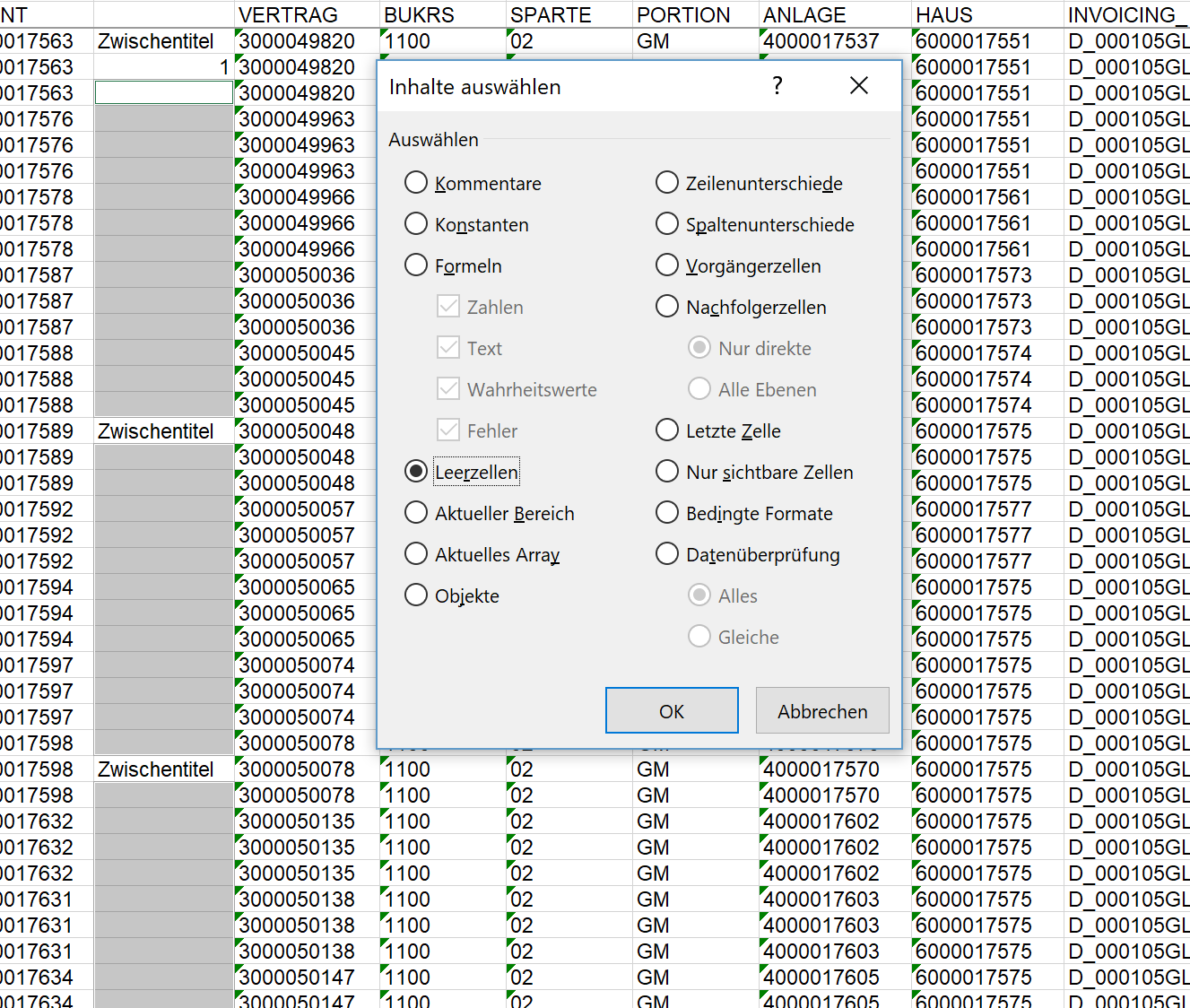
Task: Choose the Konstanten radio button
Action: tap(416, 224)
